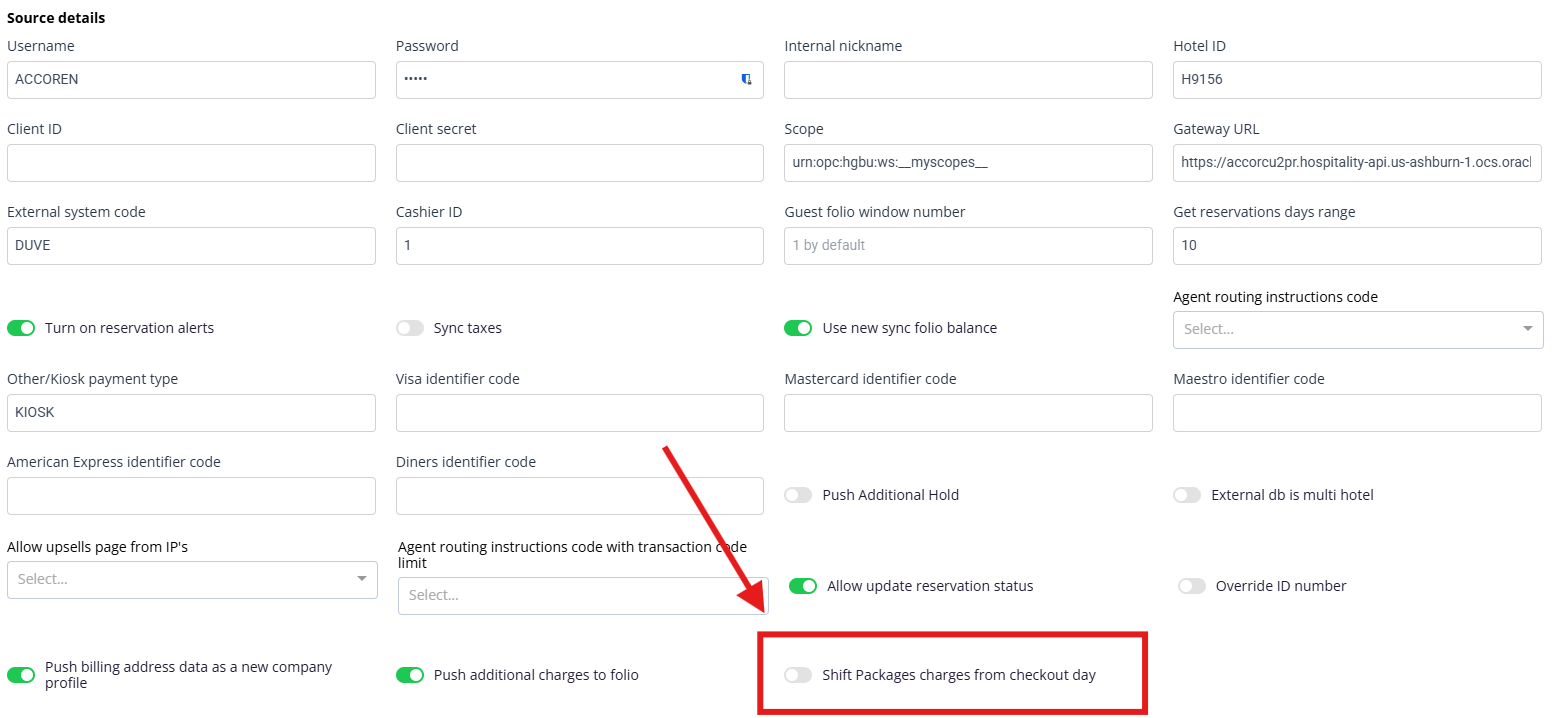Toggle Turn on reservation alerts switch

pos(21,328)
